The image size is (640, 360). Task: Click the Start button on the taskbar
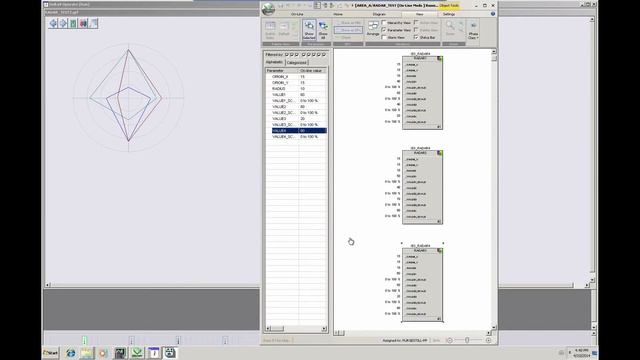[x=51, y=353]
